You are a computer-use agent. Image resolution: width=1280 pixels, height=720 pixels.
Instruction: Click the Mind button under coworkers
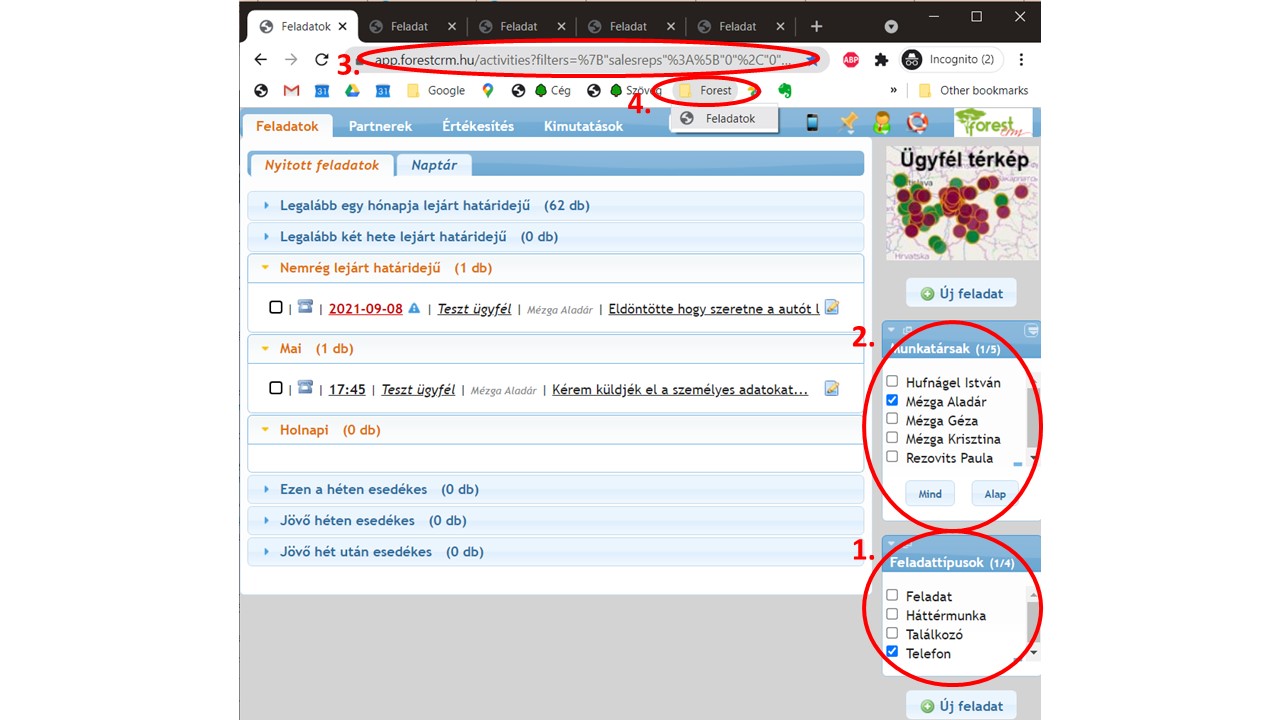(930, 494)
